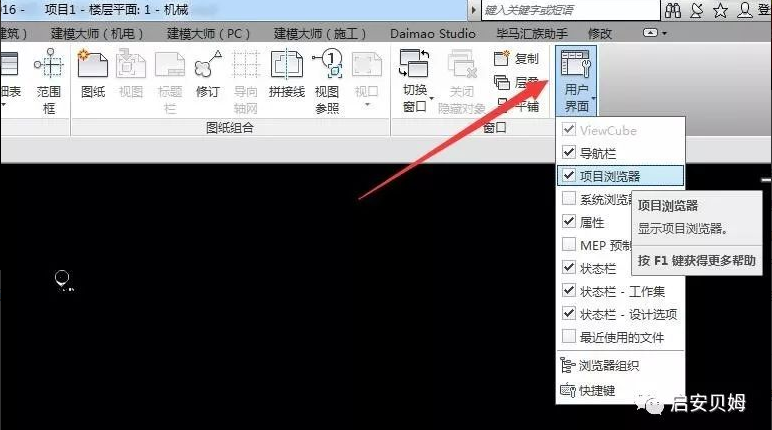Select the Sheet (图纸) tool
The height and width of the screenshot is (430, 772).
(93, 74)
